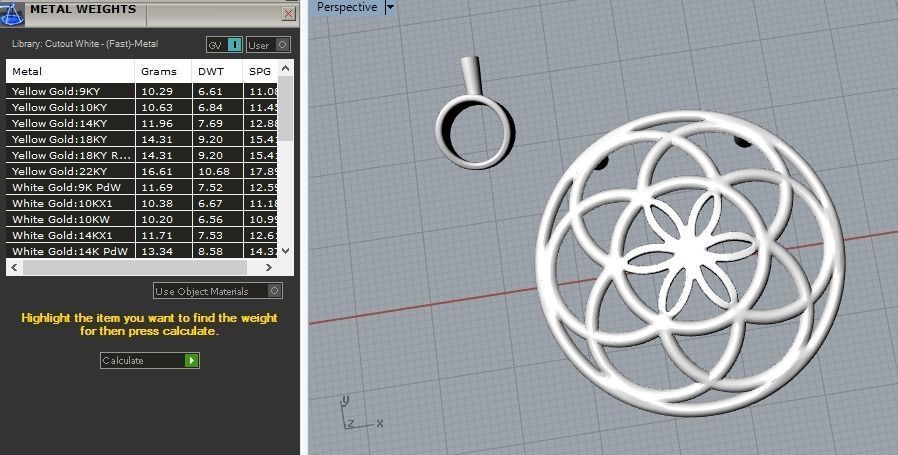Click the XYZ axis indicator in viewport

click(360, 413)
